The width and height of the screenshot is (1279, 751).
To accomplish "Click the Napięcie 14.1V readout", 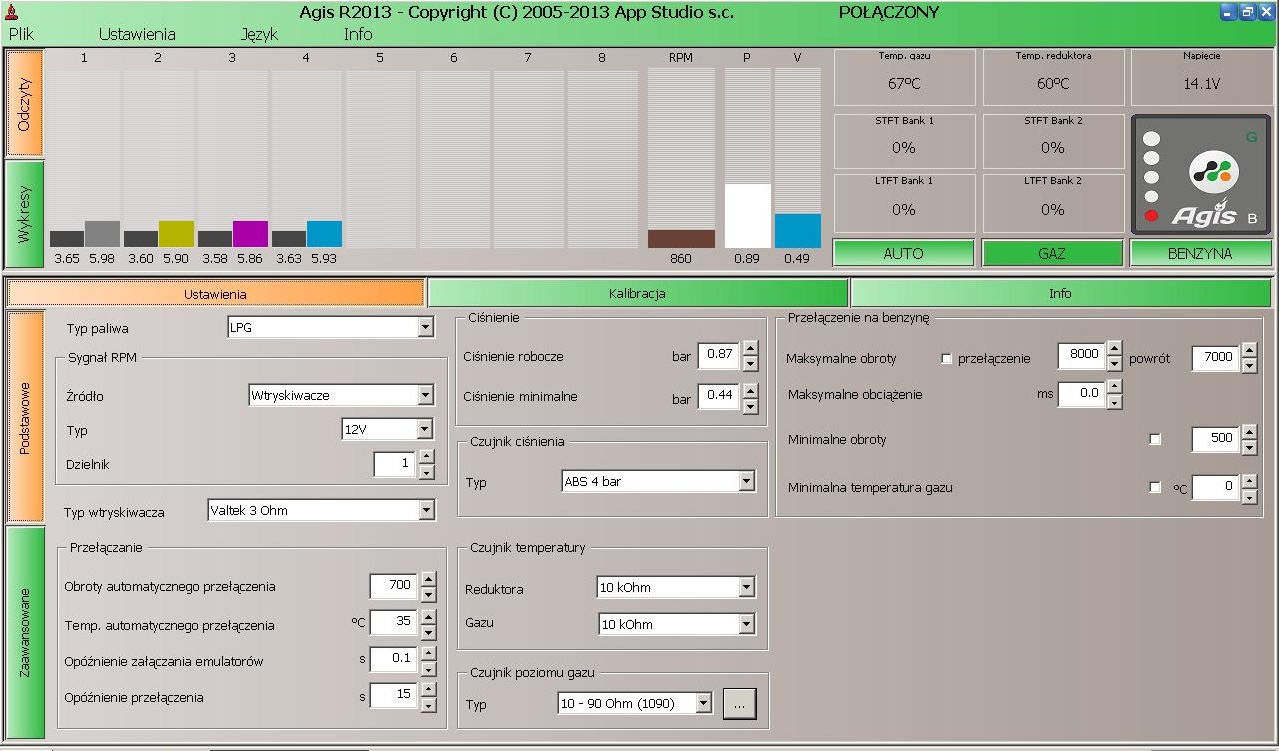I will (1201, 77).
